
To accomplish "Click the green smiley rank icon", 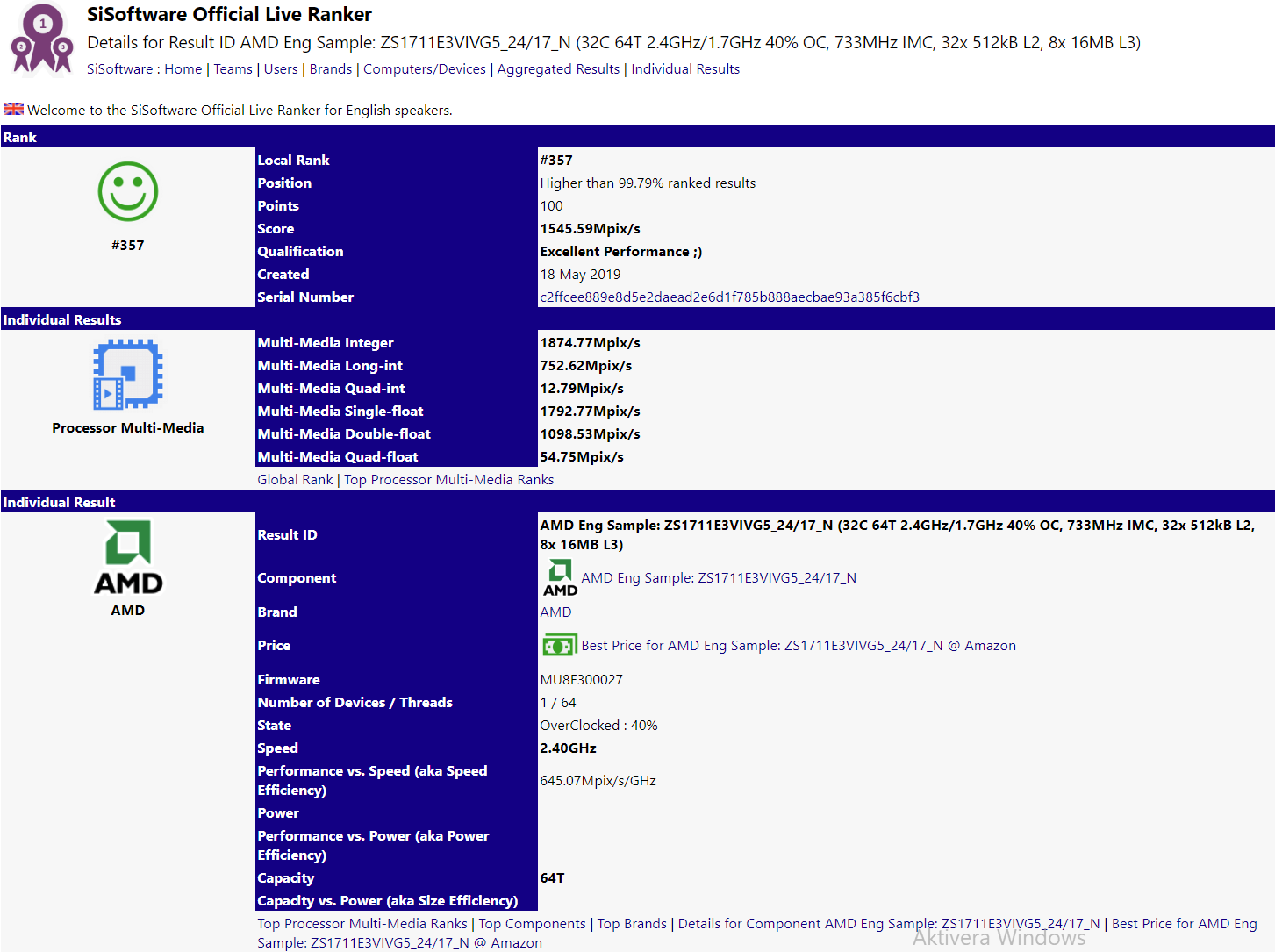I will [128, 191].
